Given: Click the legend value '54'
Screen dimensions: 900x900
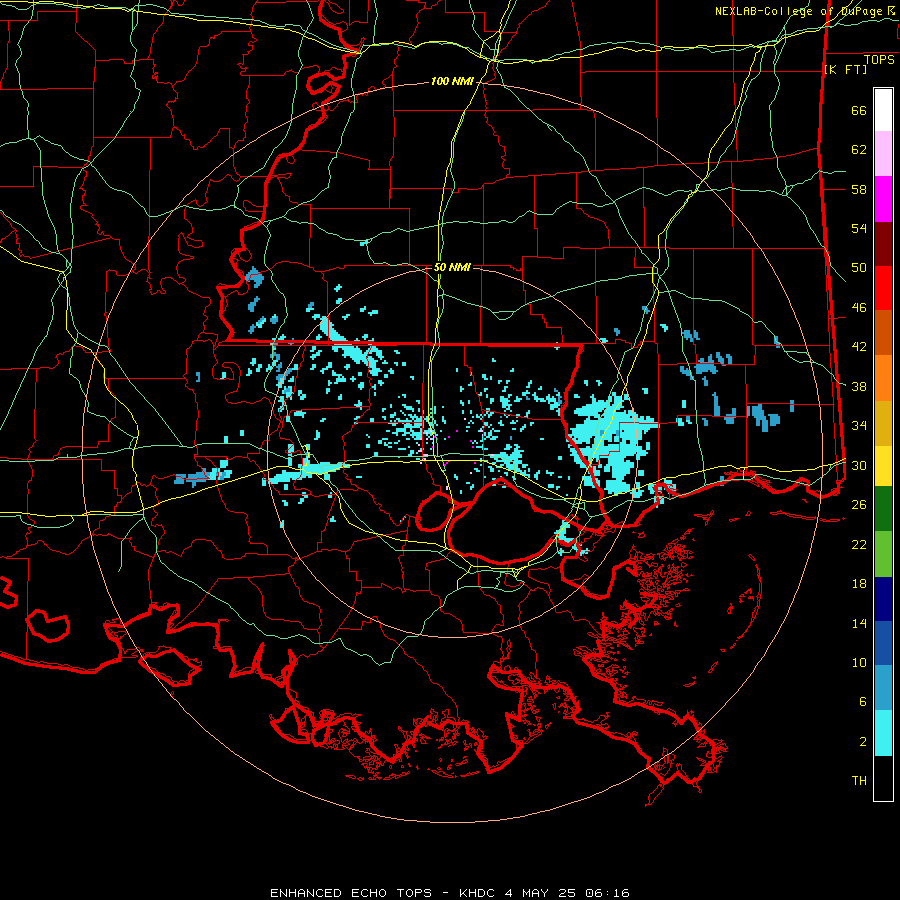Looking at the screenshot, I should pos(859,229).
